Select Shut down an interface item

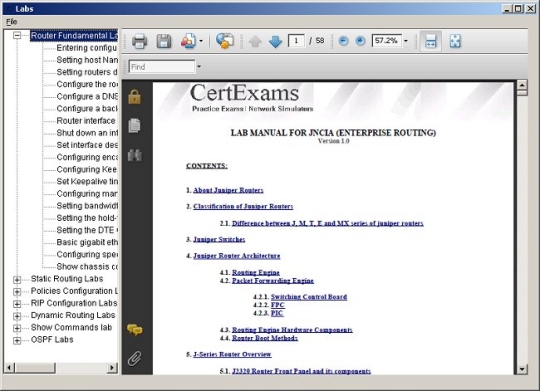[x=87, y=133]
